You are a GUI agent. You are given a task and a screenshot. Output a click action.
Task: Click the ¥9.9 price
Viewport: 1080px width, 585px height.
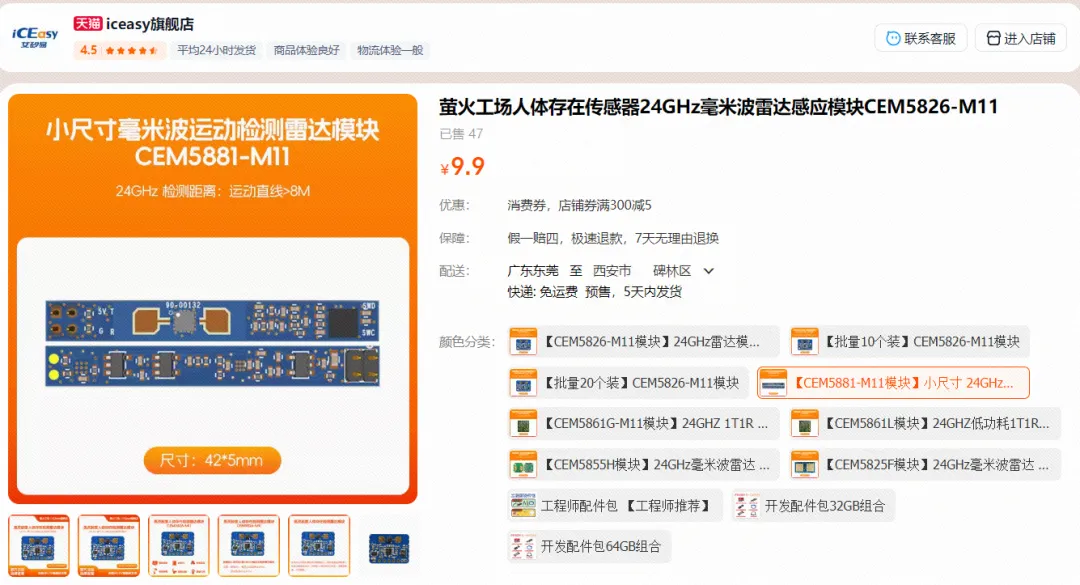point(462,166)
